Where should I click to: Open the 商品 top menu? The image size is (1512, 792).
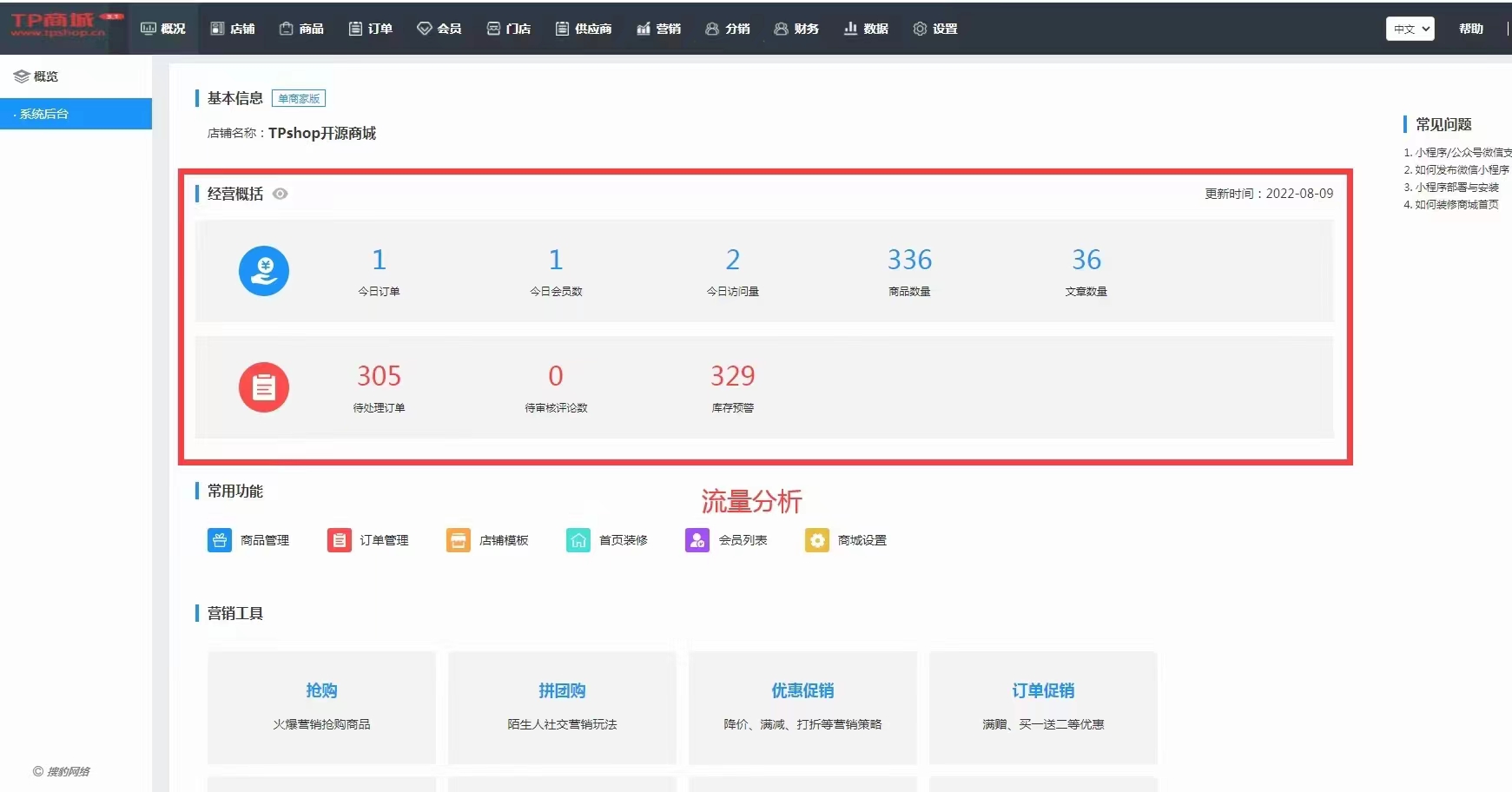pos(301,29)
